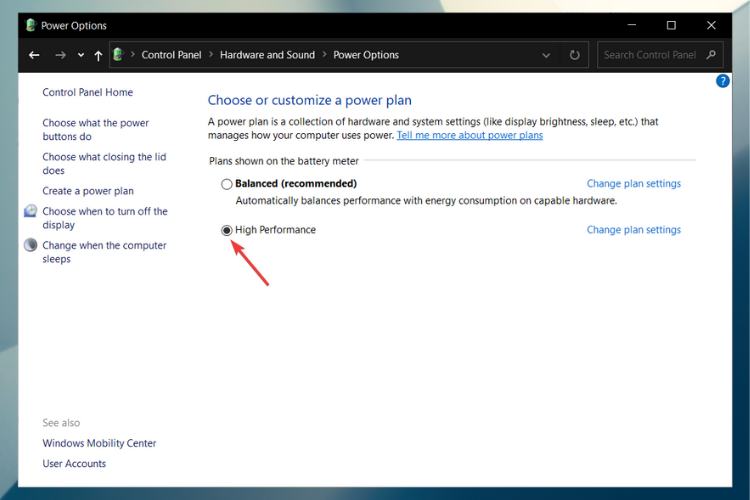The width and height of the screenshot is (750, 500).
Task: Go to Control Panel breadcrumb
Action: pos(172,55)
